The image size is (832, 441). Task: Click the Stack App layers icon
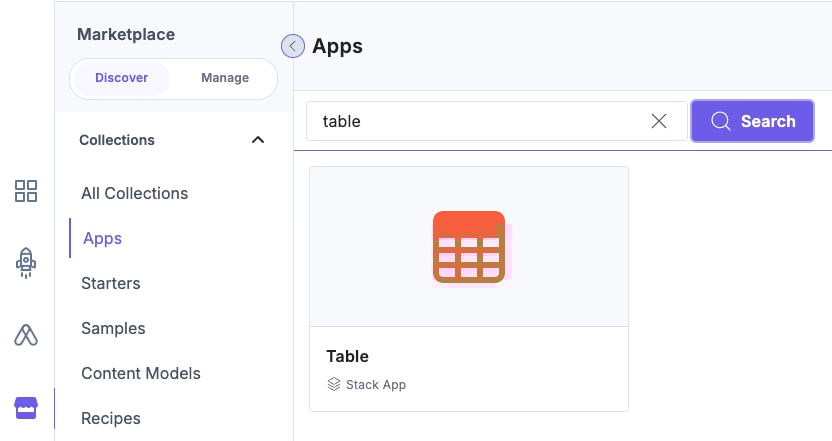[x=334, y=384]
